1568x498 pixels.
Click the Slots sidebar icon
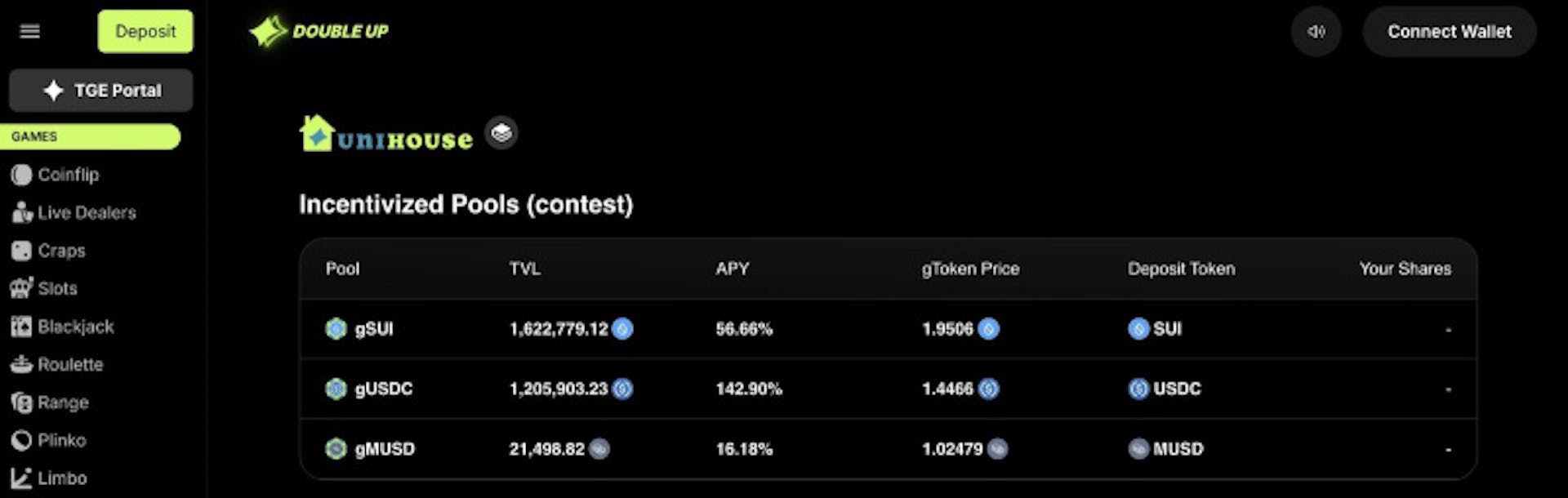(x=21, y=288)
